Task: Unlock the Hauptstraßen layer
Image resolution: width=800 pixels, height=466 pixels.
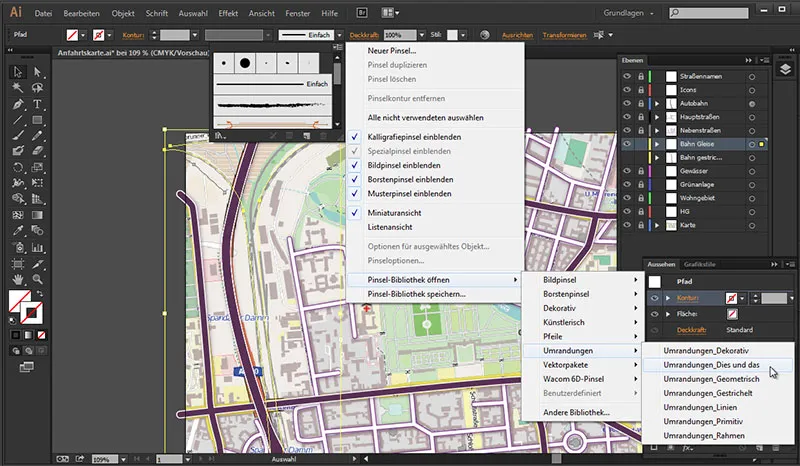Action: 641,117
